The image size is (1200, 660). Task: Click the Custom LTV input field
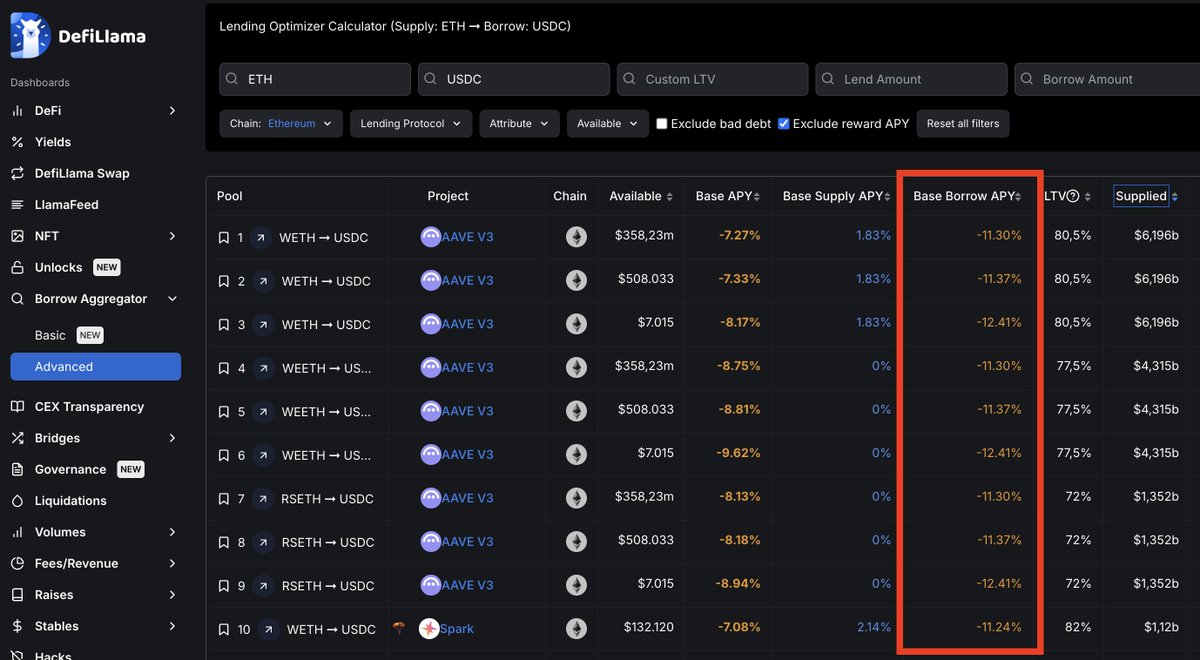pyautogui.click(x=713, y=79)
